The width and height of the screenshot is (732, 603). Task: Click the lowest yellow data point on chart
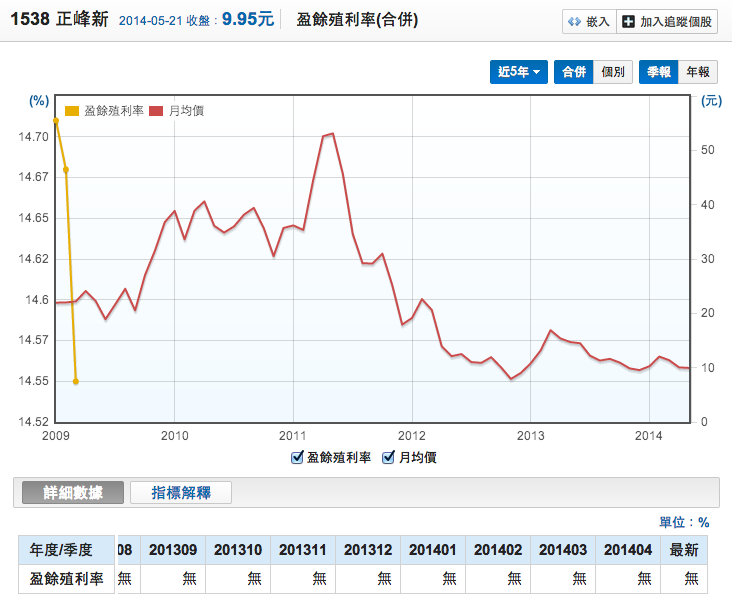pos(76,381)
